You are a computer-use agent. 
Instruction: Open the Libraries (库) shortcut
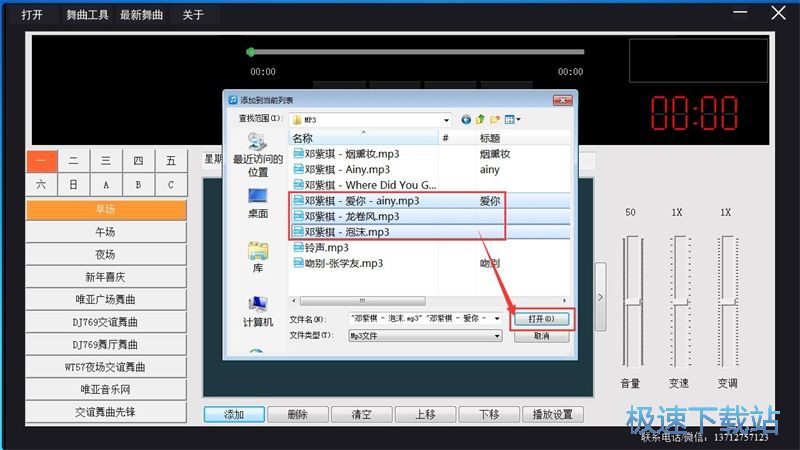[x=258, y=257]
